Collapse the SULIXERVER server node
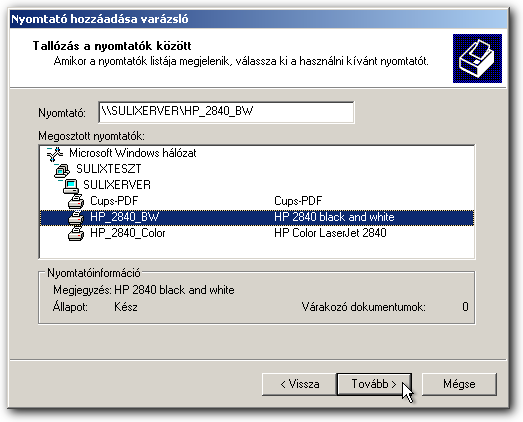The width and height of the screenshot is (523, 422). coord(60,180)
